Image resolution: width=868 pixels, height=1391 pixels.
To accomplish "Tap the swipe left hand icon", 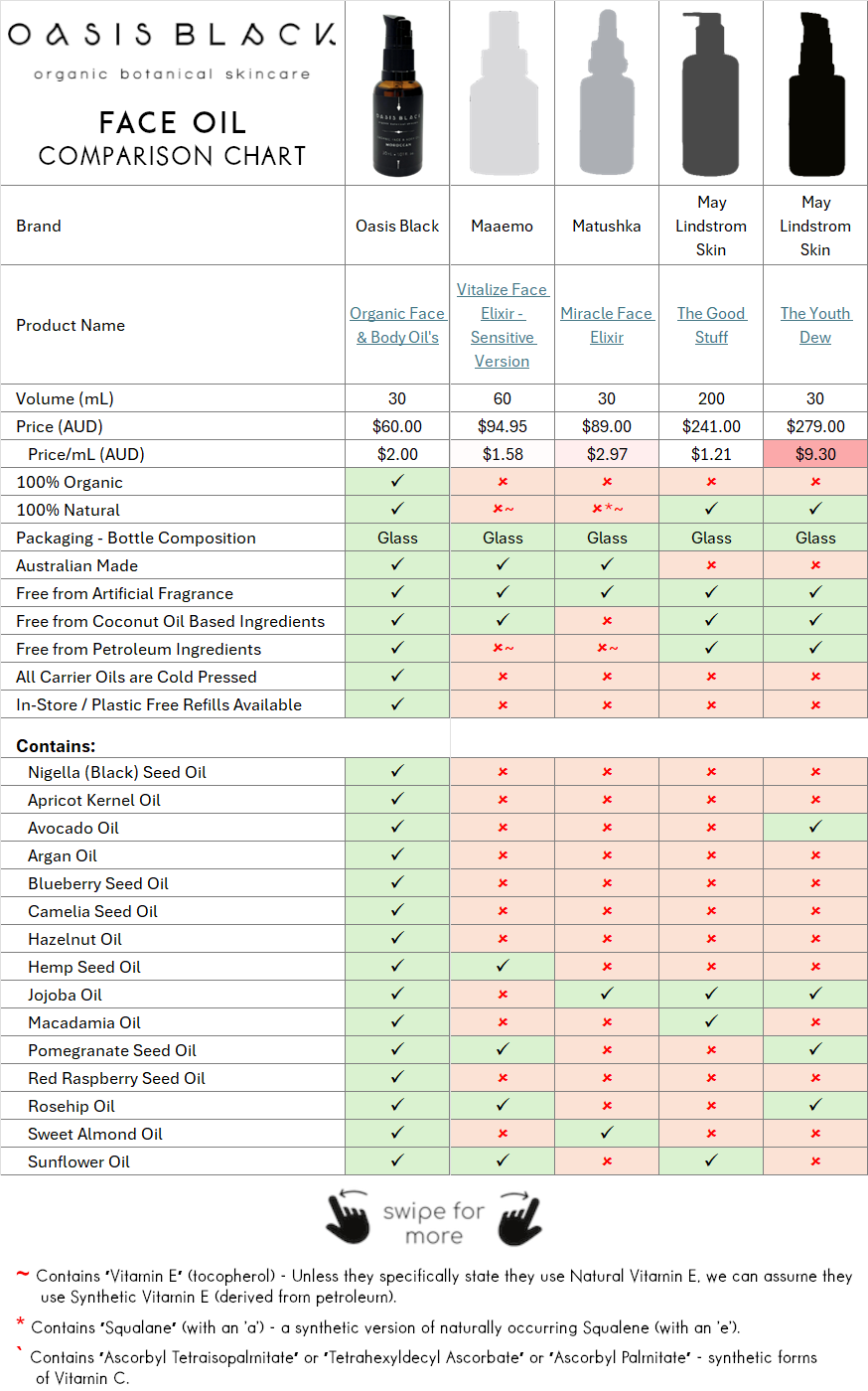I will click(349, 1218).
